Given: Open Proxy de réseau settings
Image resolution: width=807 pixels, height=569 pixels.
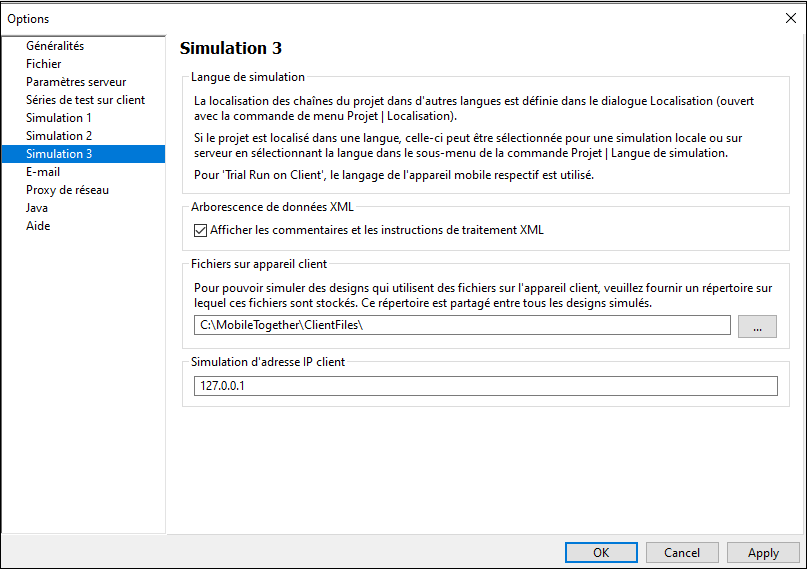Looking at the screenshot, I should (x=67, y=190).
